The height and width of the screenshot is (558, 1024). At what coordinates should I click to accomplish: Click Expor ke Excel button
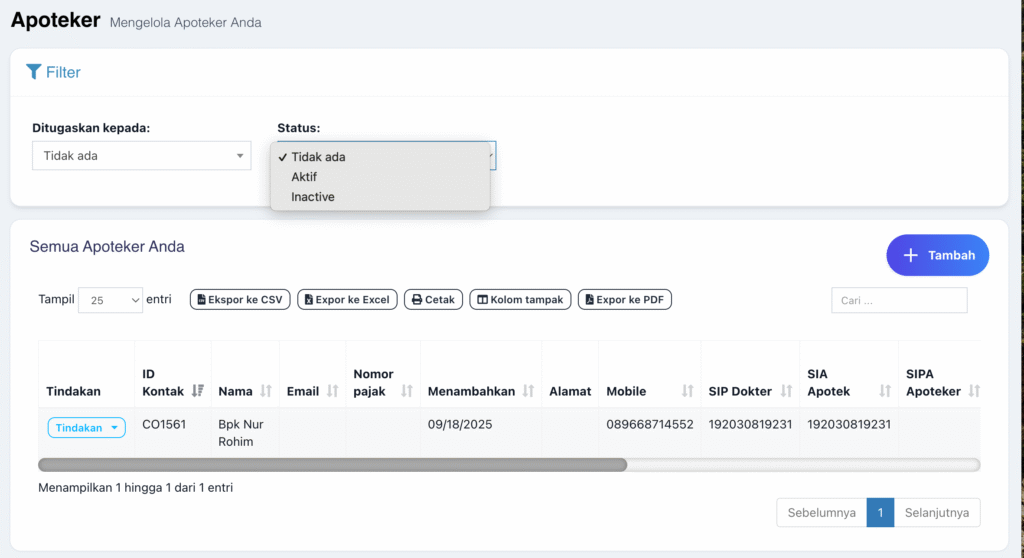click(x=347, y=300)
